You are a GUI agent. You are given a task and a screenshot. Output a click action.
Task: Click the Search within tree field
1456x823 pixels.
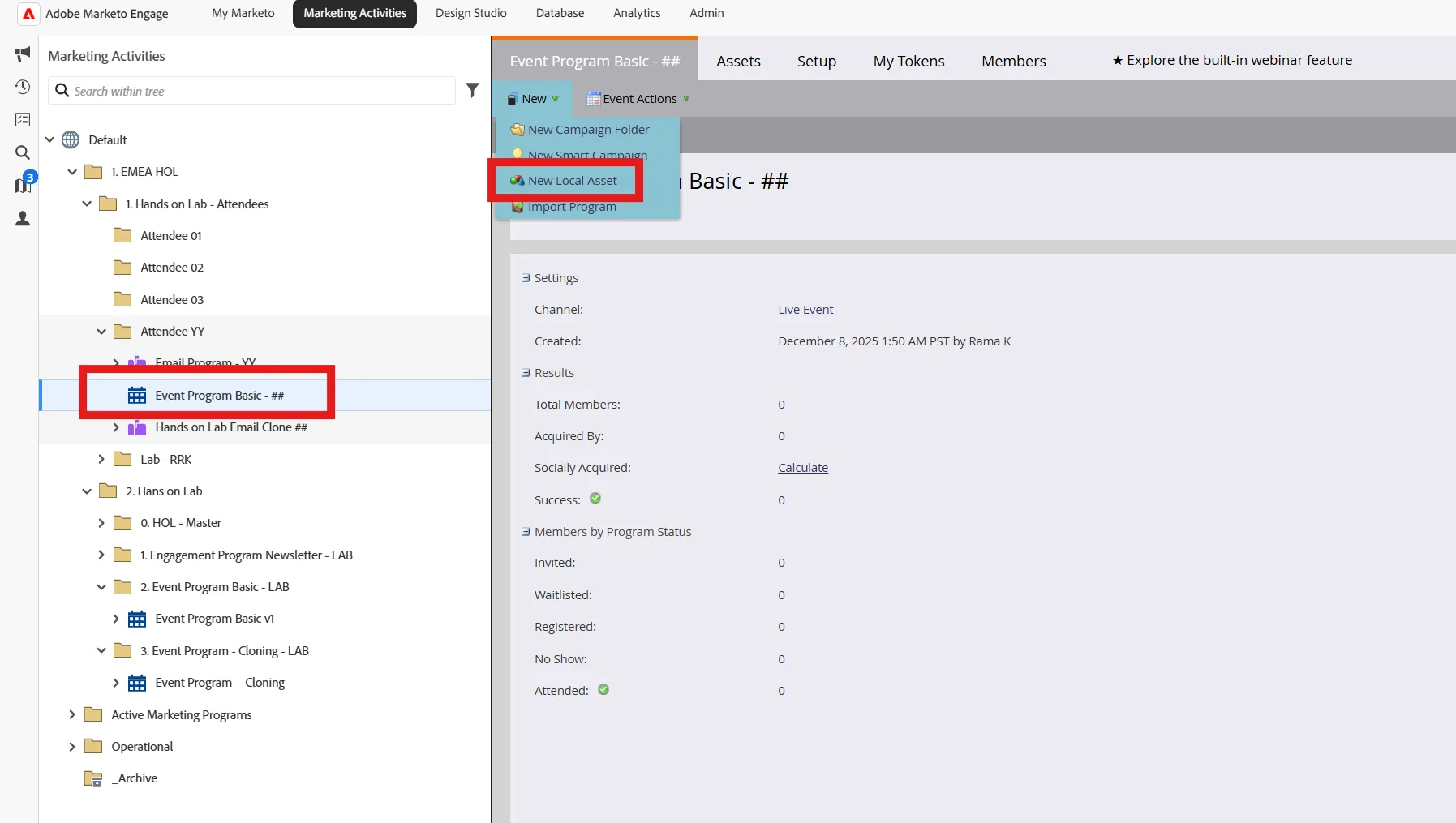point(252,91)
